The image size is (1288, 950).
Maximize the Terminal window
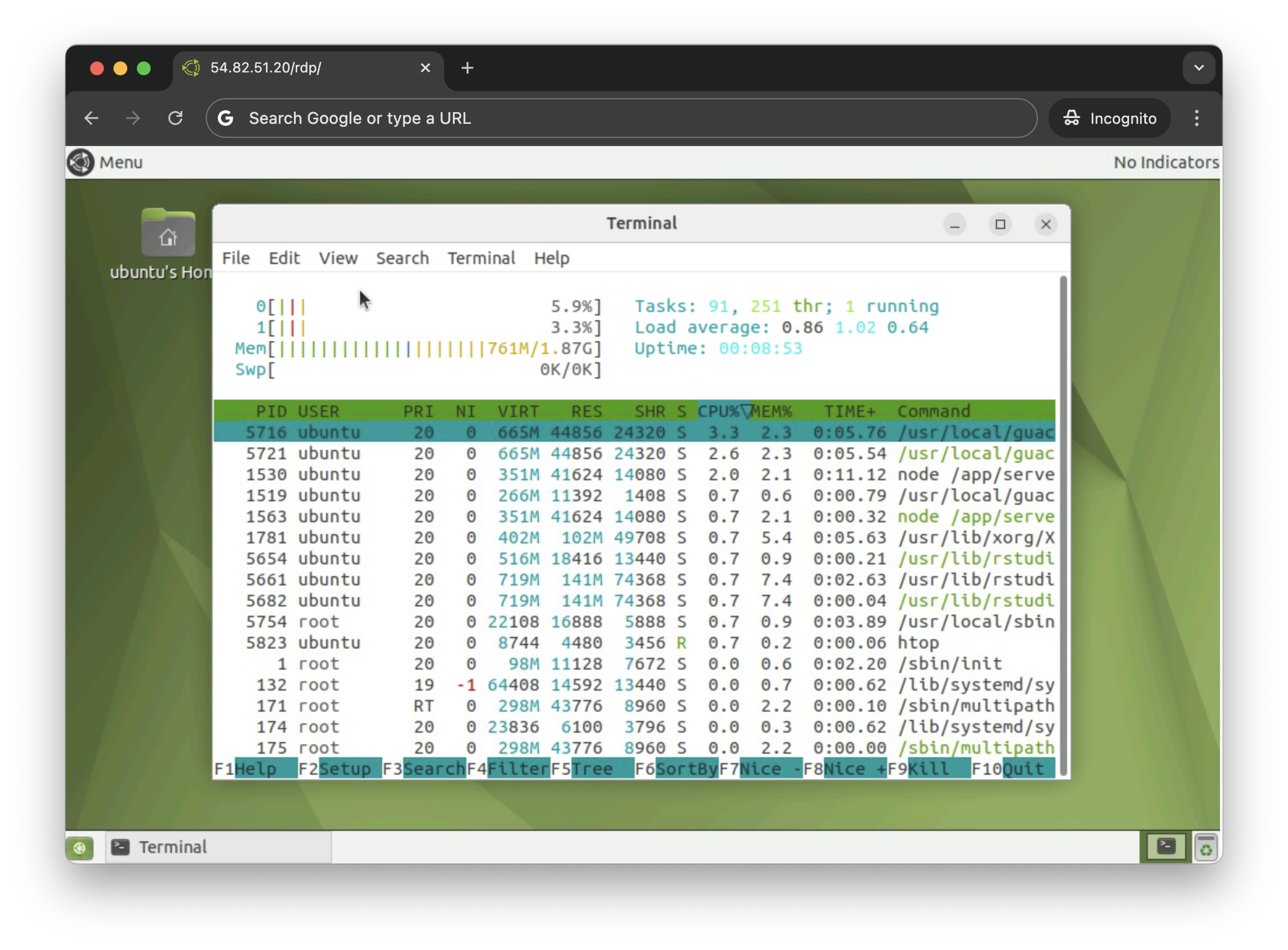tap(1000, 225)
